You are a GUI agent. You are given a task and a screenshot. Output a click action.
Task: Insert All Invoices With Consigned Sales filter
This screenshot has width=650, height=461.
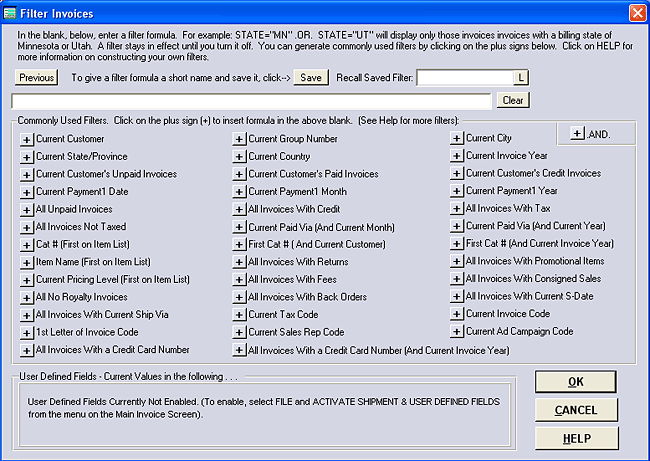[x=456, y=279]
